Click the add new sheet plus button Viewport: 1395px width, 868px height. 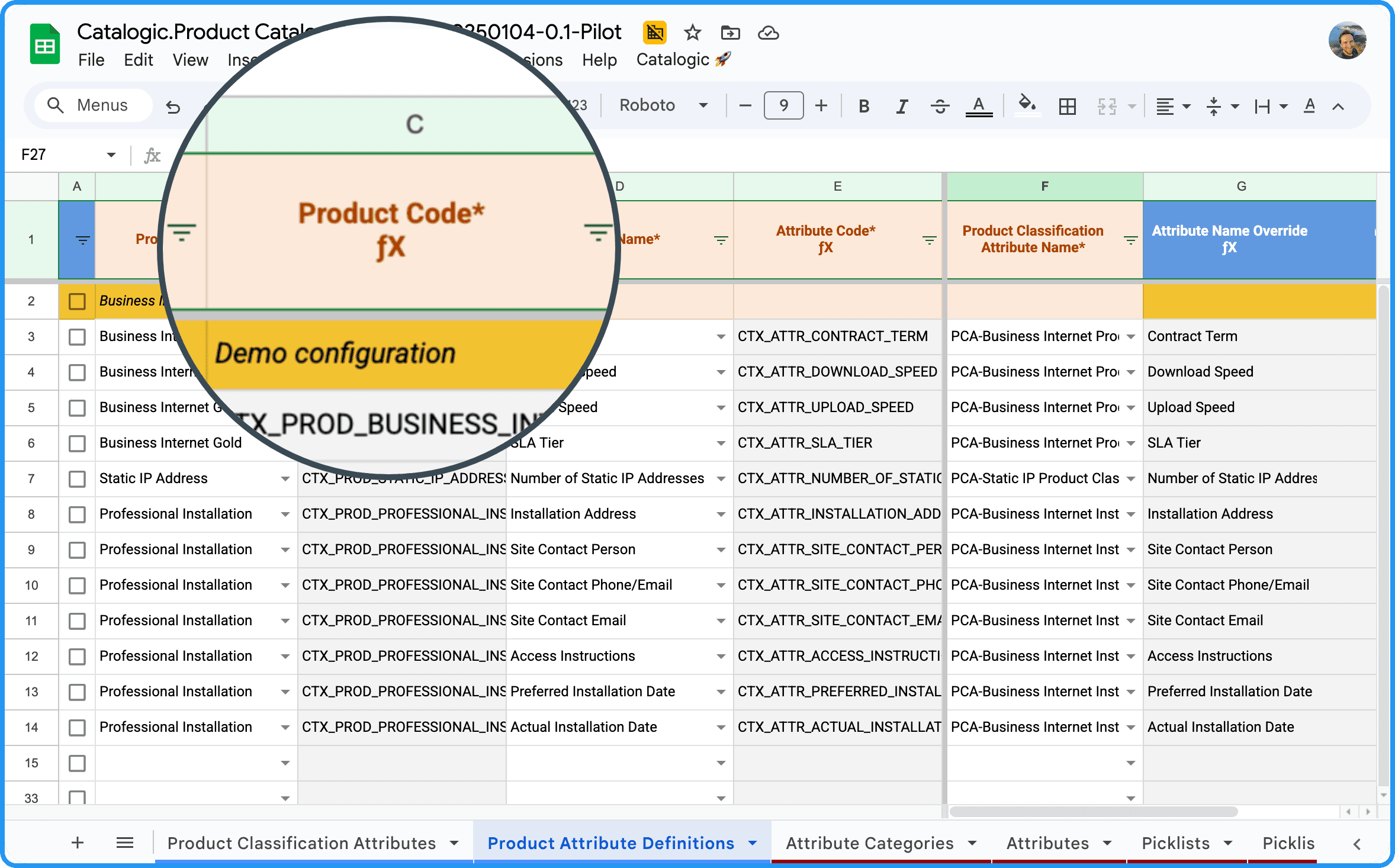click(78, 843)
